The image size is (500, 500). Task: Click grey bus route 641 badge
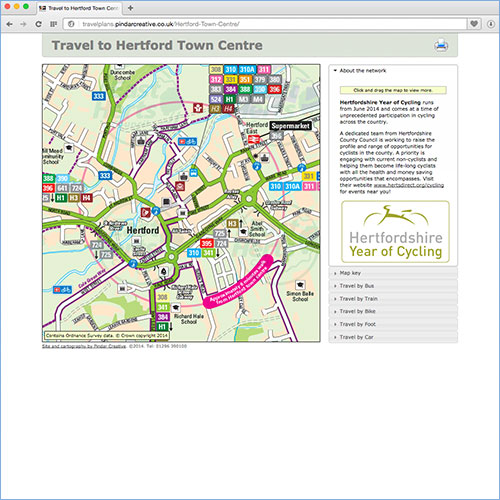(62, 188)
